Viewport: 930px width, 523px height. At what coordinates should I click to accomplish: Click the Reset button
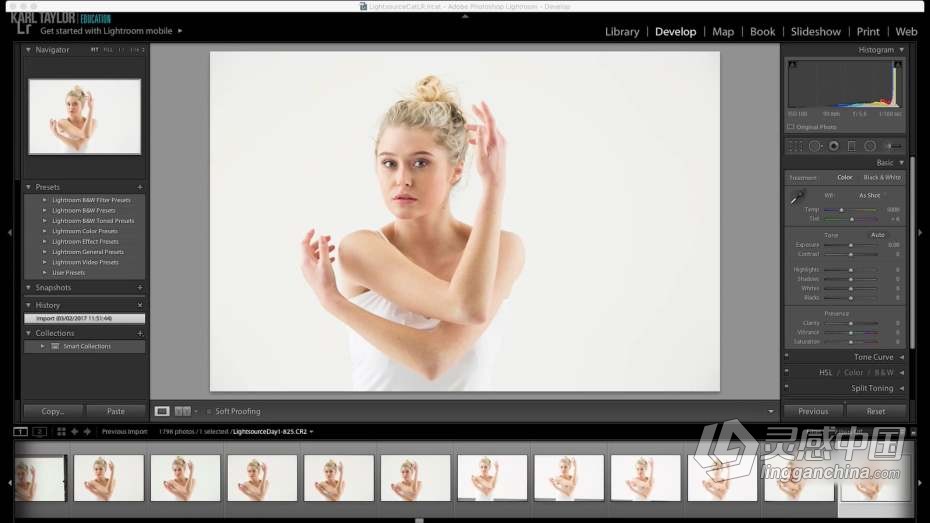875,411
